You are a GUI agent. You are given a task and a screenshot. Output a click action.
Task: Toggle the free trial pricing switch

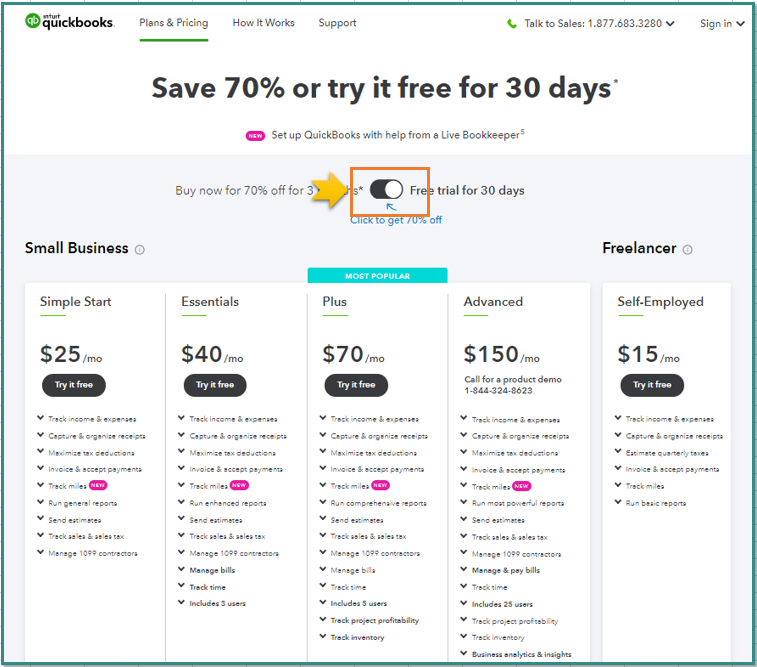(386, 190)
